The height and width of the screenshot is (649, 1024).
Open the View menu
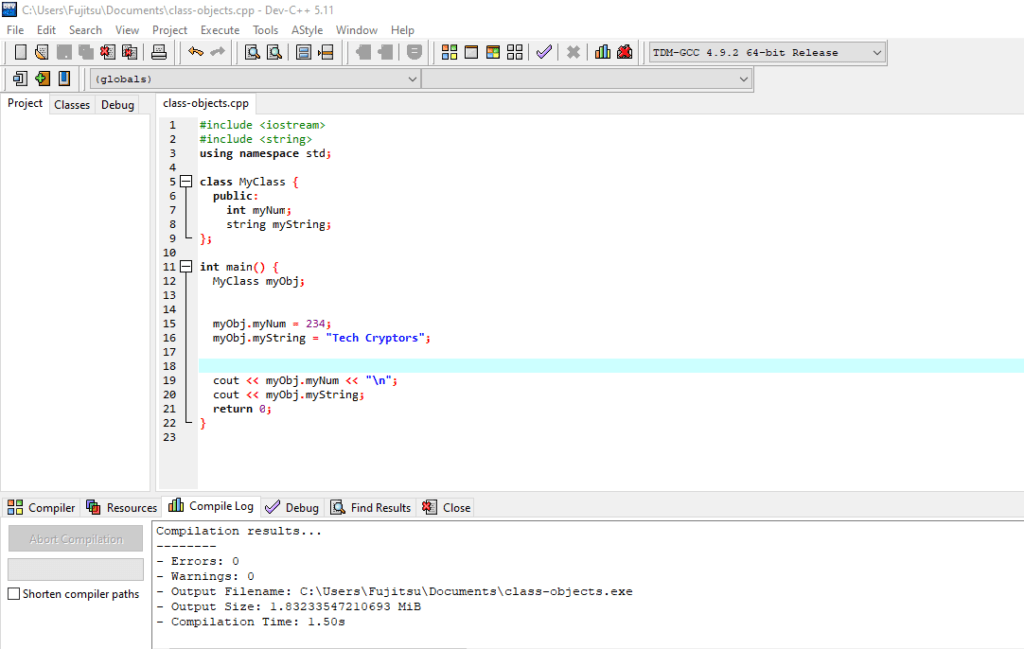[127, 30]
